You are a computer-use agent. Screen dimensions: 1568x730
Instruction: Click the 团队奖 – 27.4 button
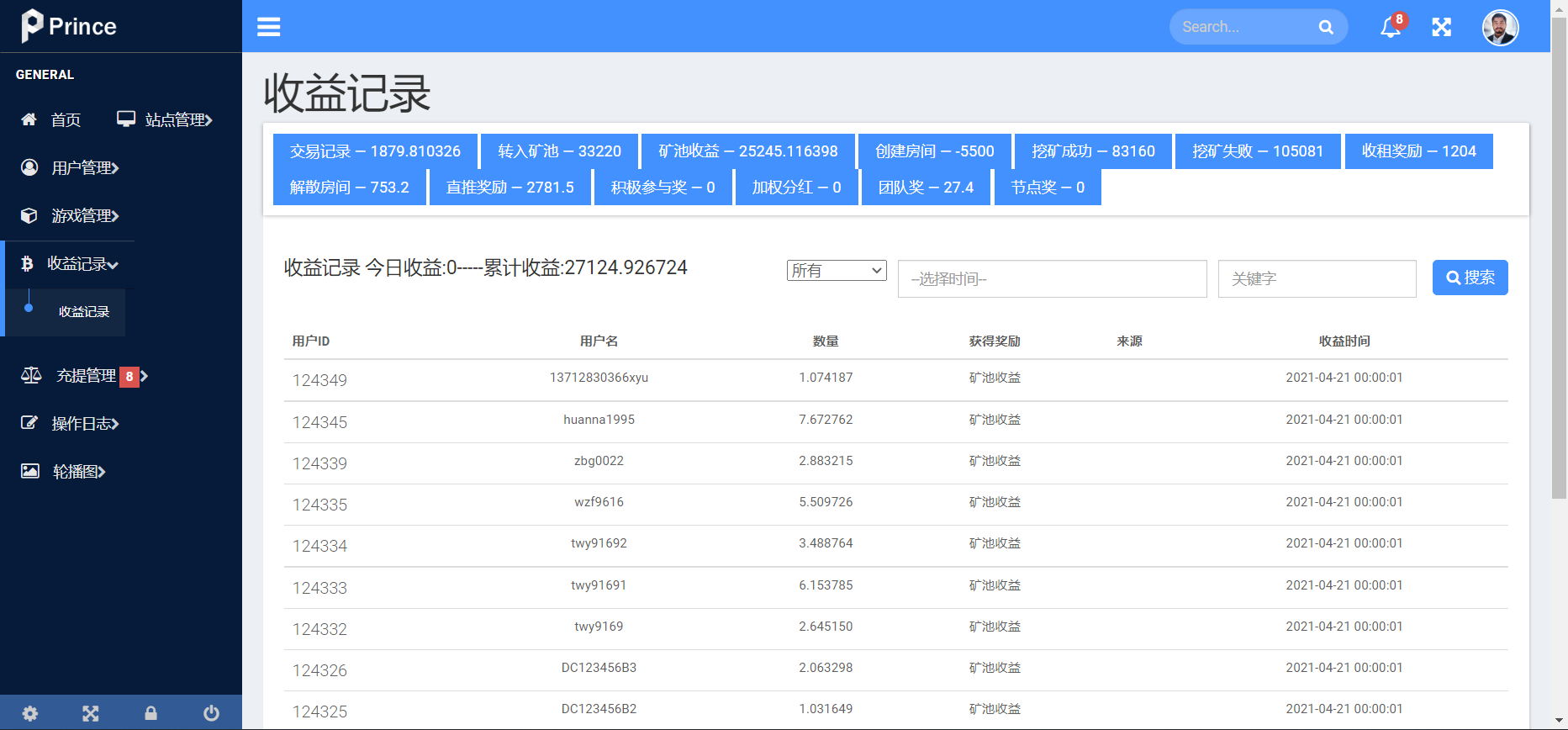point(926,188)
